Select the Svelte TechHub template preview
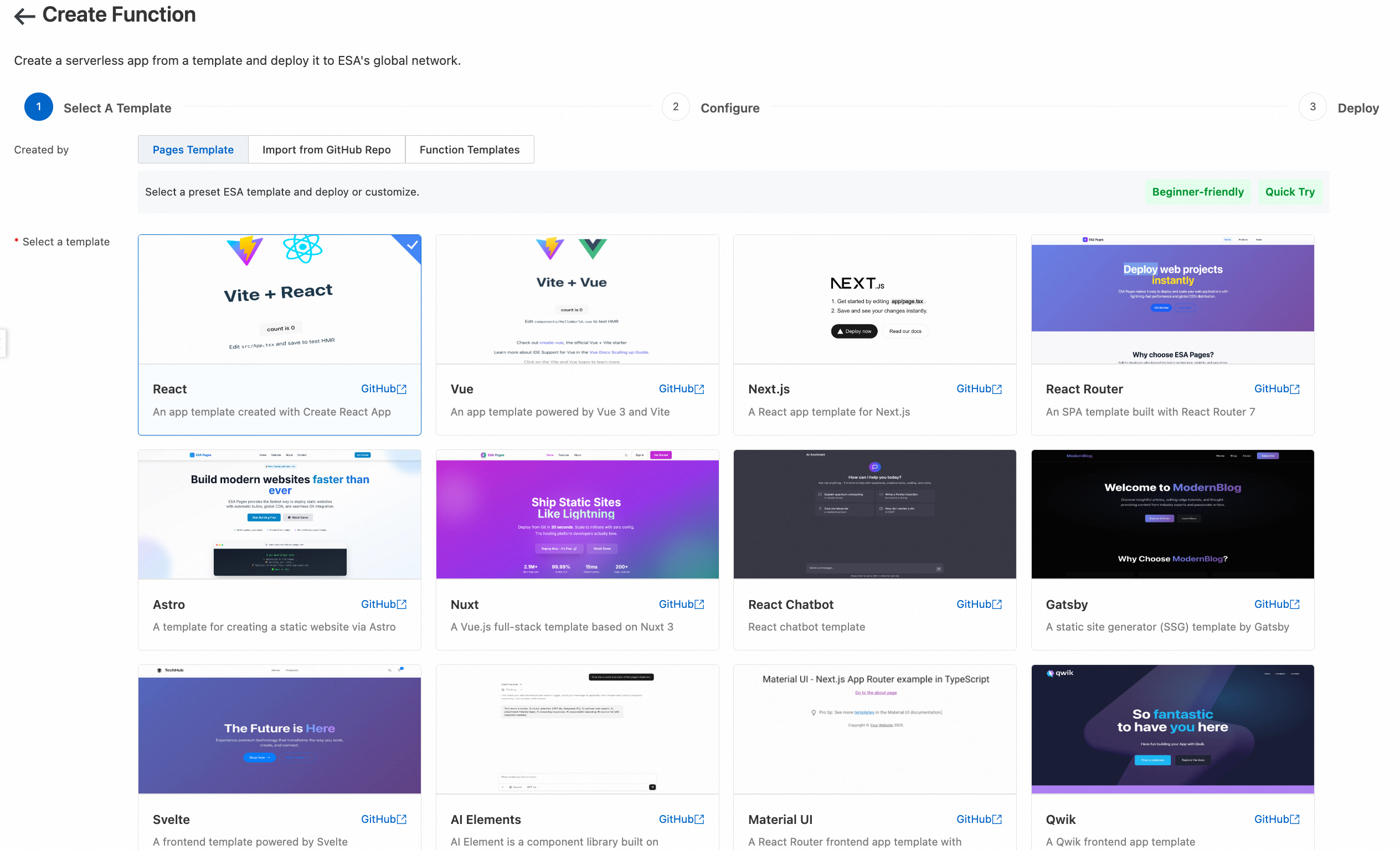Viewport: 1400px width, 850px height. [280, 729]
